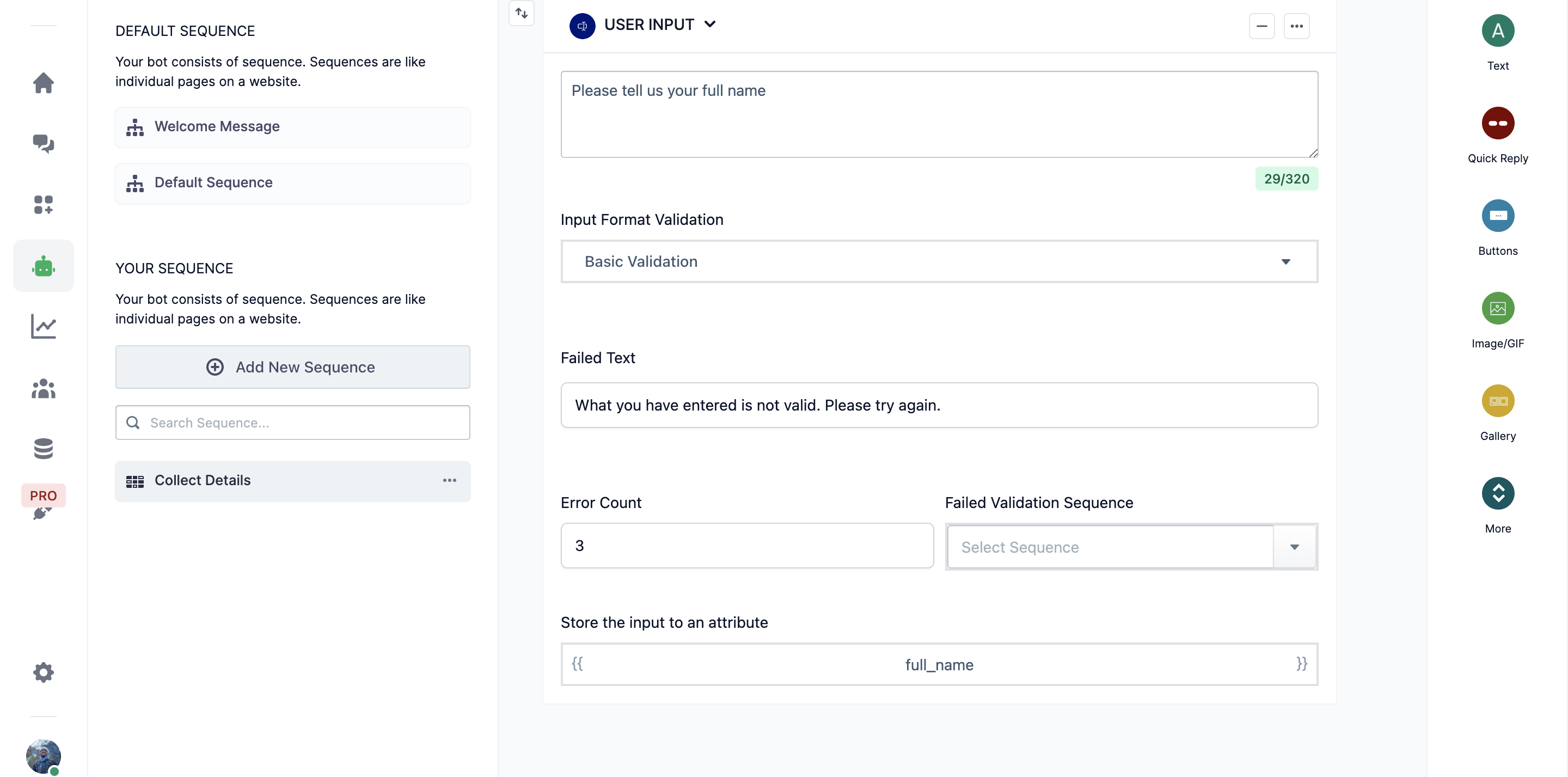Click the Add New Sequence button
Image resolution: width=1568 pixels, height=777 pixels.
(x=292, y=367)
